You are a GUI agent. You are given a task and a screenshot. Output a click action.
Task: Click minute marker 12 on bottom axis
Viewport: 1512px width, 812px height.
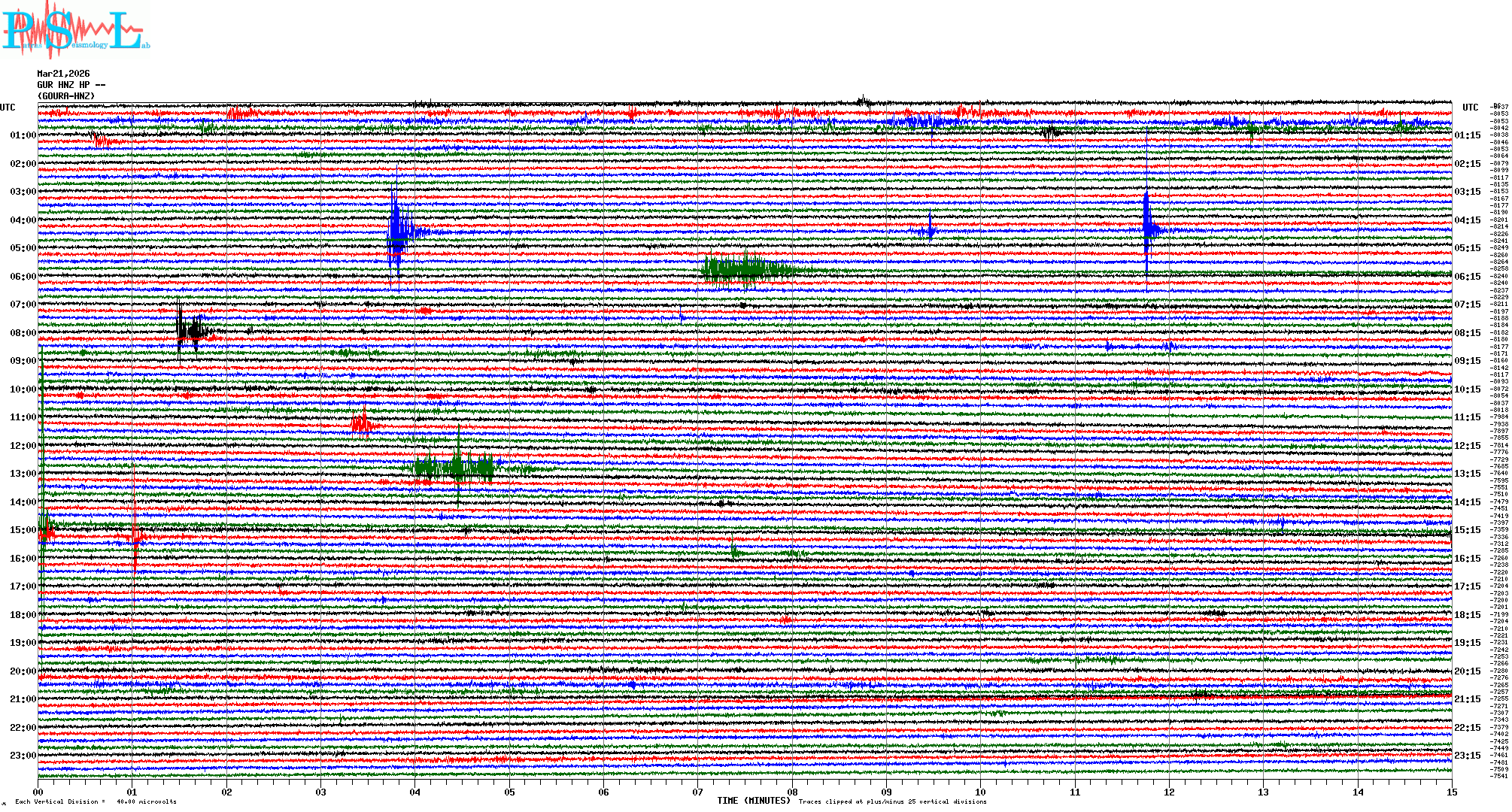(1169, 792)
